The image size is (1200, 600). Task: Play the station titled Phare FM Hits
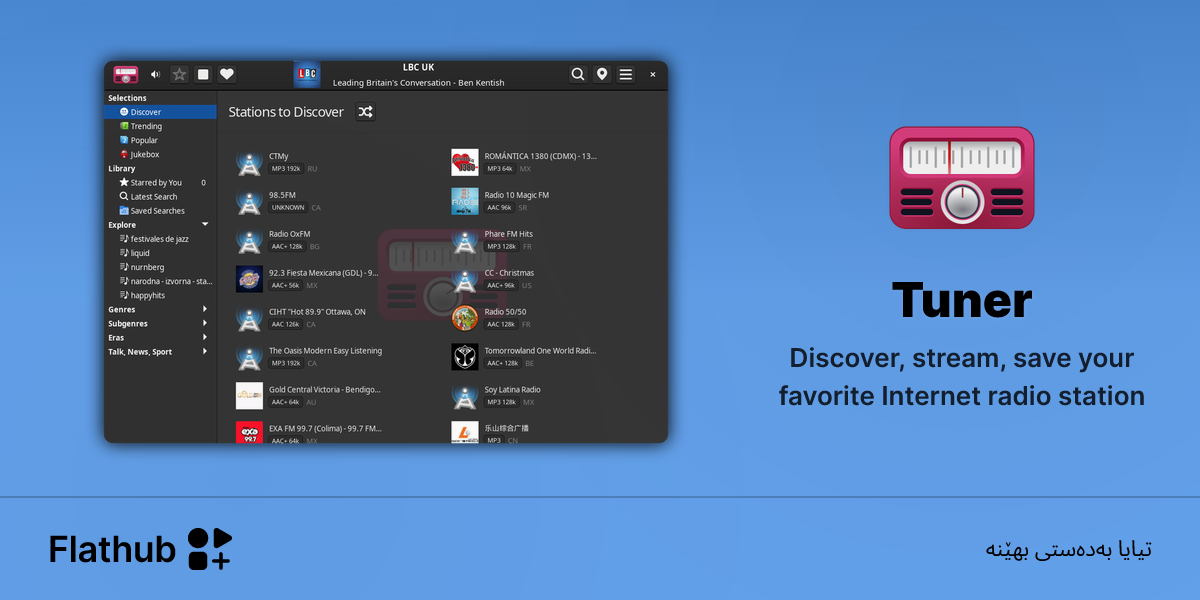tap(509, 234)
